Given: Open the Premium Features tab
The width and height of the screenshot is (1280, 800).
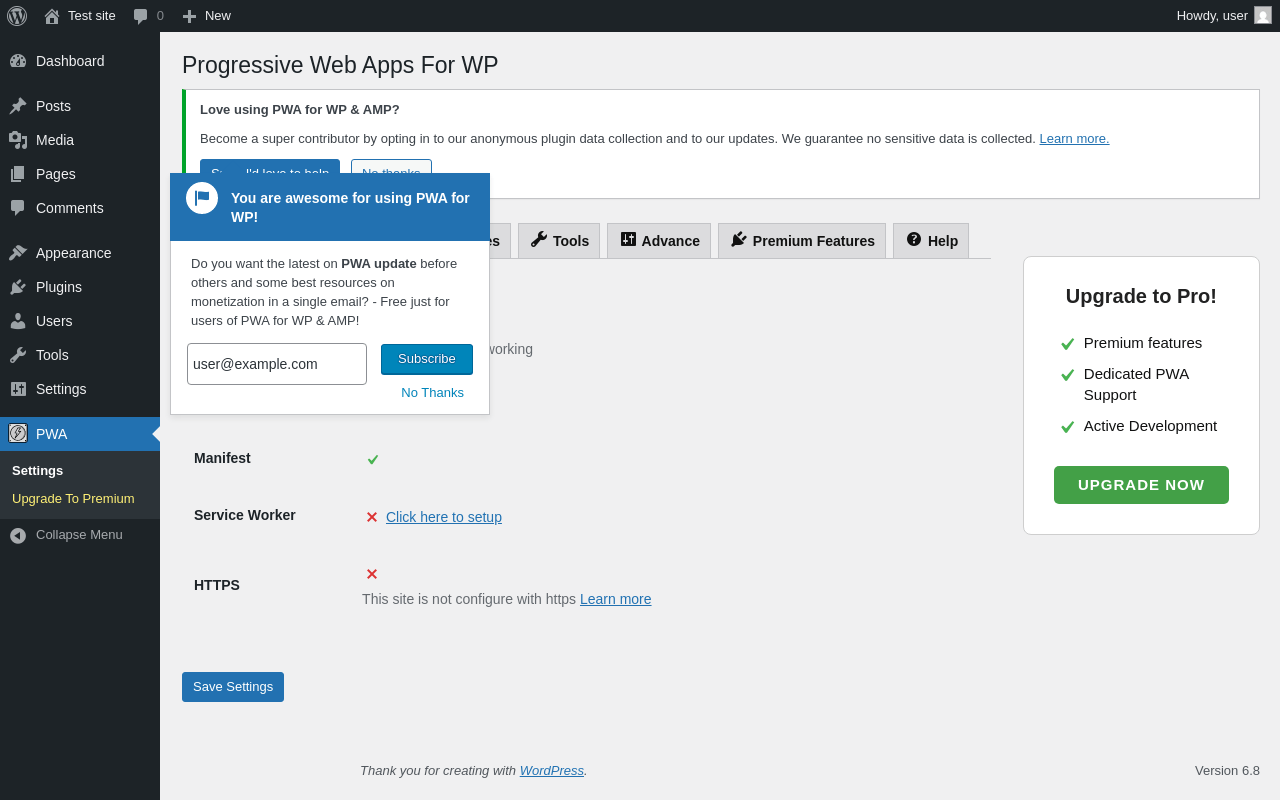Looking at the screenshot, I should click(x=802, y=241).
